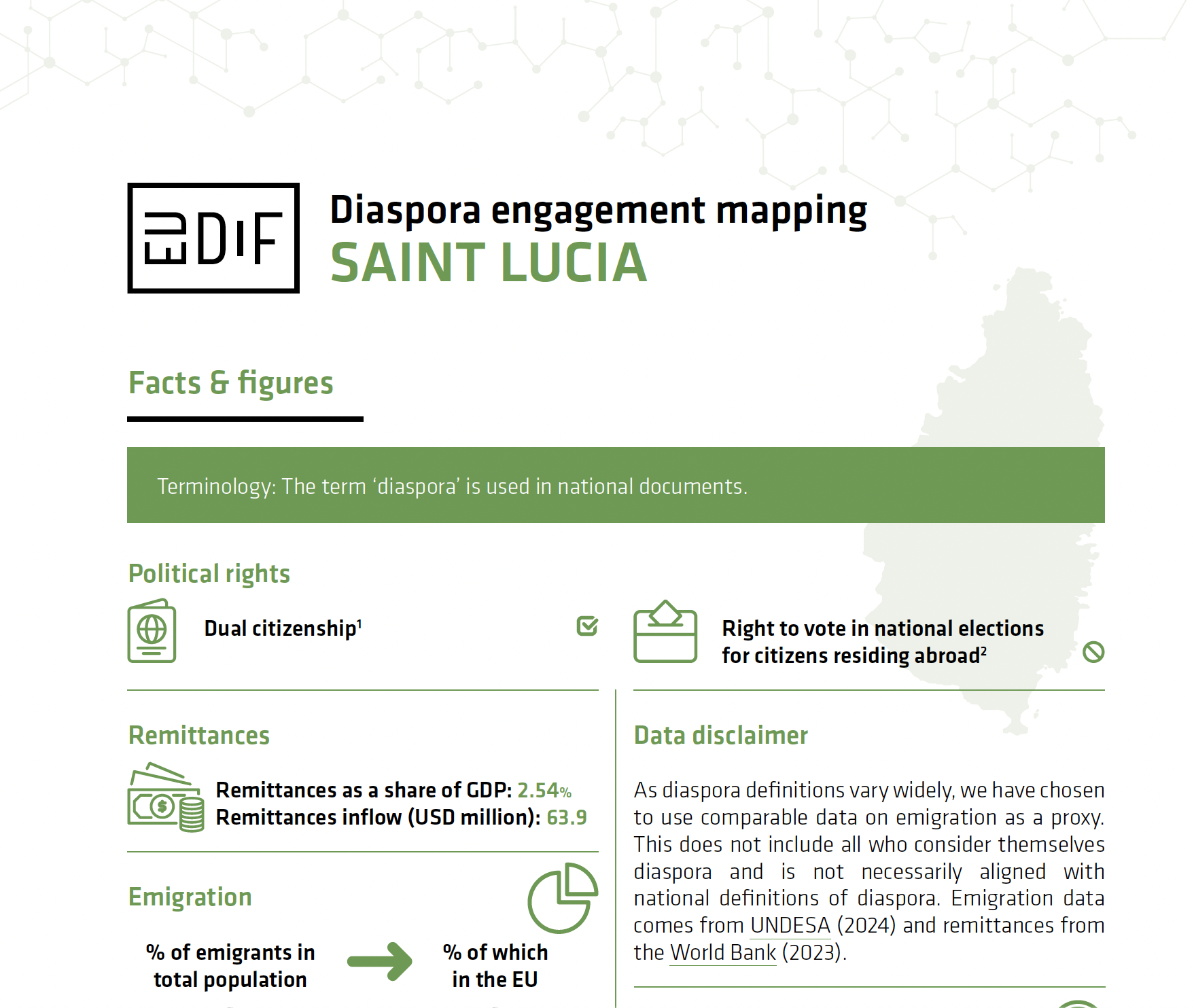Click the EUDIF logo
The height and width of the screenshot is (1008, 1194).
[213, 238]
